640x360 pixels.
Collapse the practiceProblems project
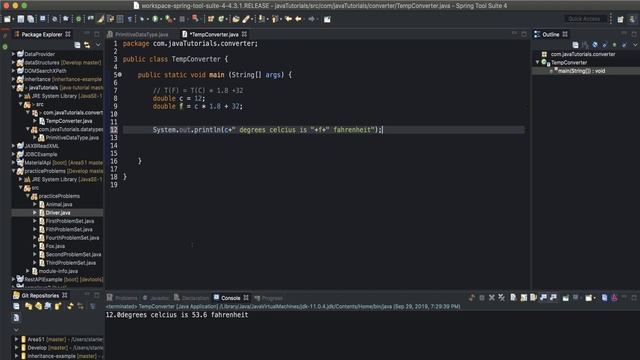pyautogui.click(x=13, y=171)
